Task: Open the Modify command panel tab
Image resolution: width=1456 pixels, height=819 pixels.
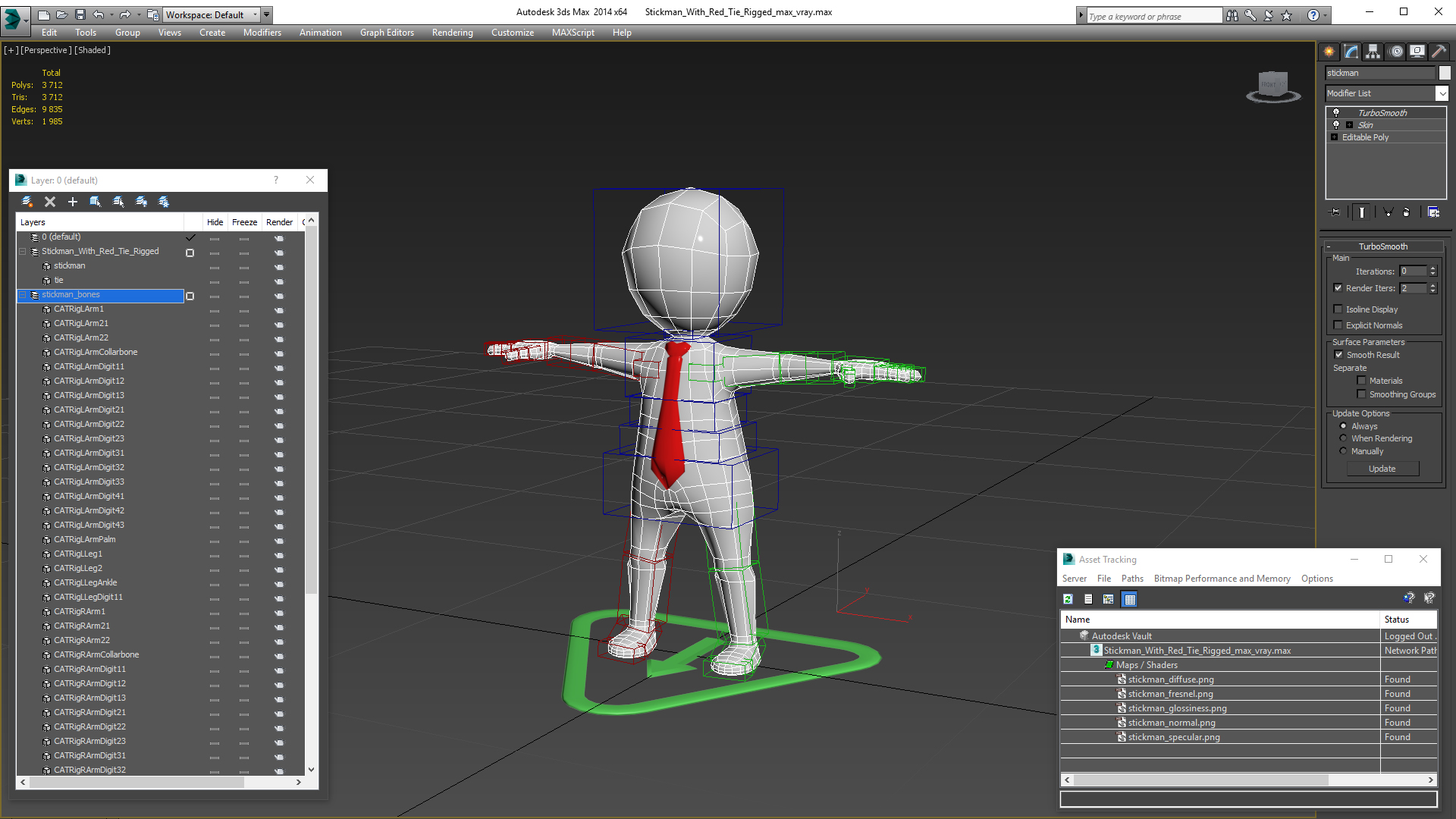Action: click(x=1351, y=52)
